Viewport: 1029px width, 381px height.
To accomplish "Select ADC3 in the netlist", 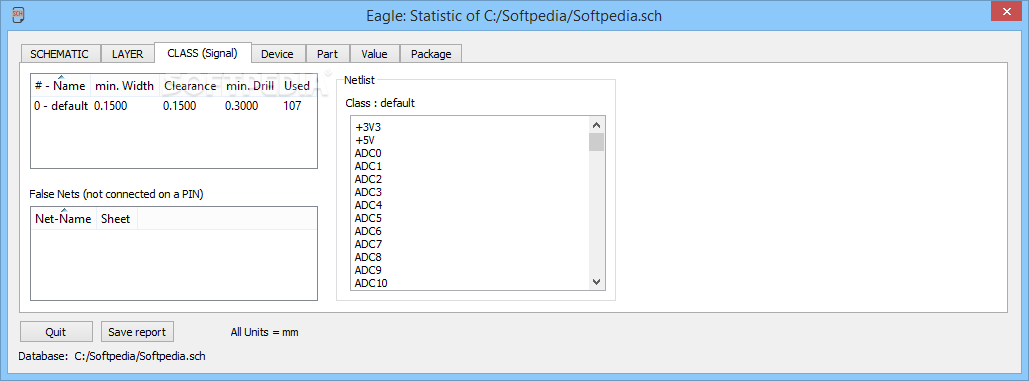I will pyautogui.click(x=368, y=192).
